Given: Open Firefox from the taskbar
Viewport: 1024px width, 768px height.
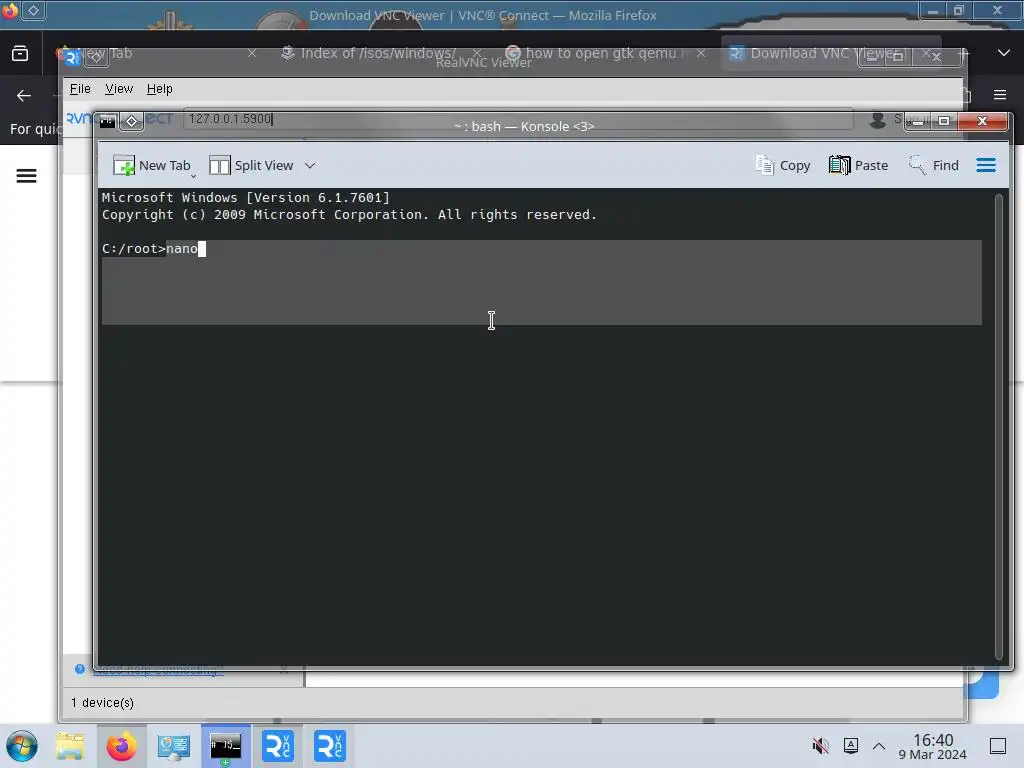Looking at the screenshot, I should pos(121,746).
